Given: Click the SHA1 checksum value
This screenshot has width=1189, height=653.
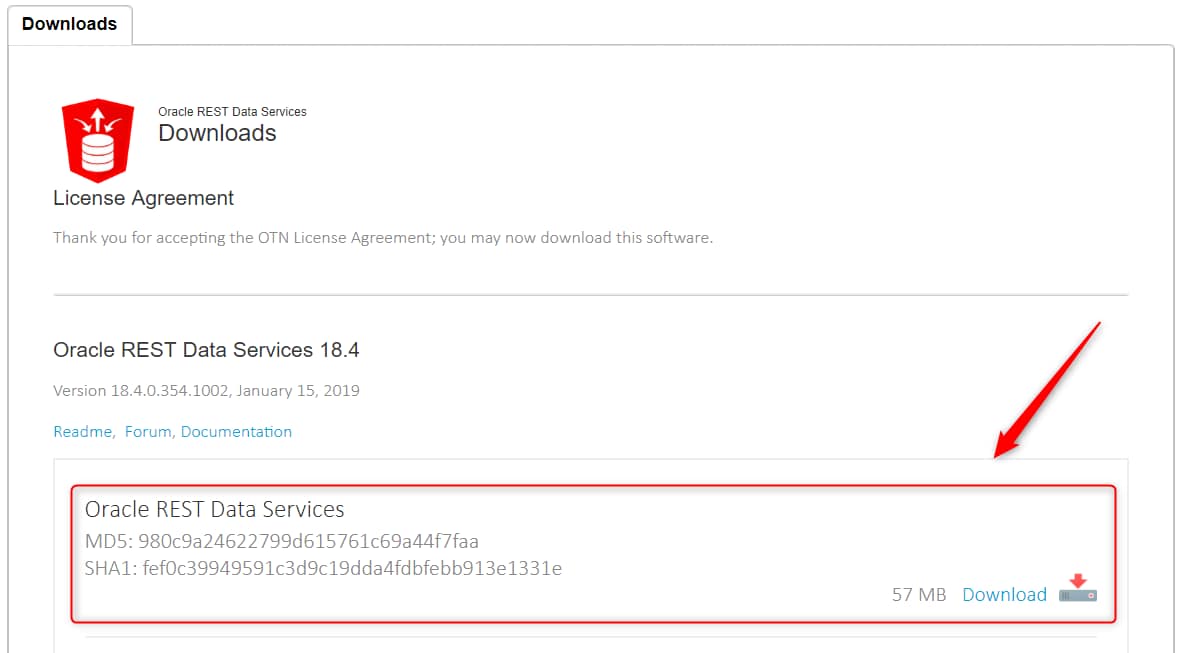Looking at the screenshot, I should [352, 569].
